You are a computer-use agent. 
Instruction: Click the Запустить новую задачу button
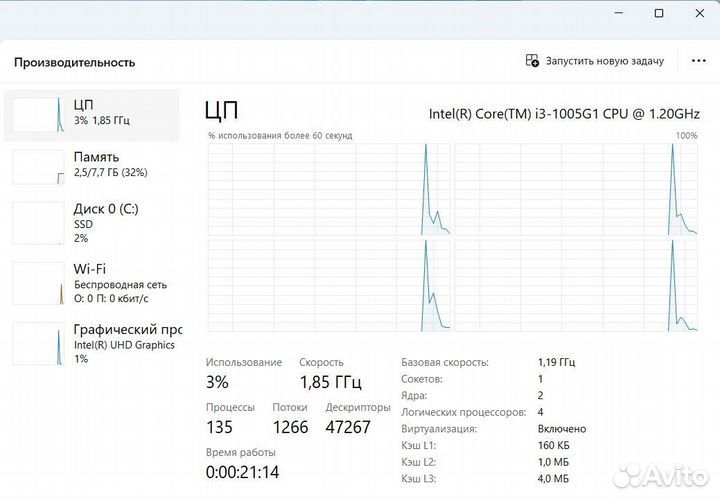595,61
